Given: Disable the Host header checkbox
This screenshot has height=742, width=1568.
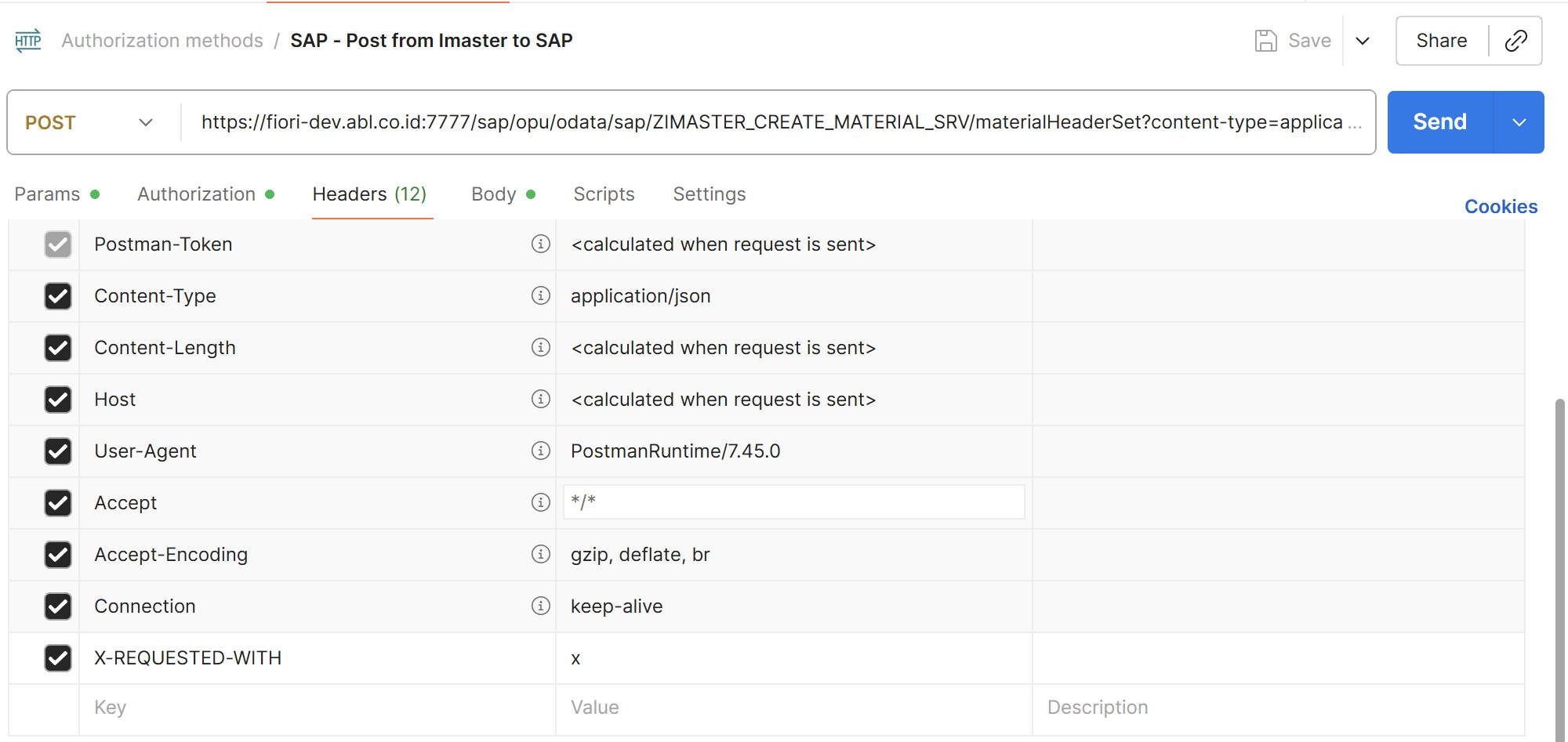Looking at the screenshot, I should [58, 400].
